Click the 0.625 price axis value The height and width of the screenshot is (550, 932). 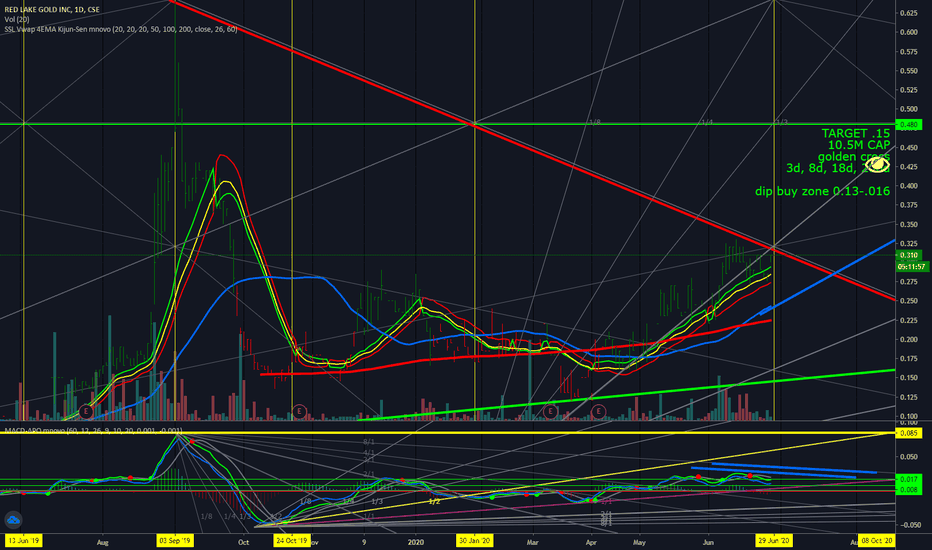tap(908, 13)
